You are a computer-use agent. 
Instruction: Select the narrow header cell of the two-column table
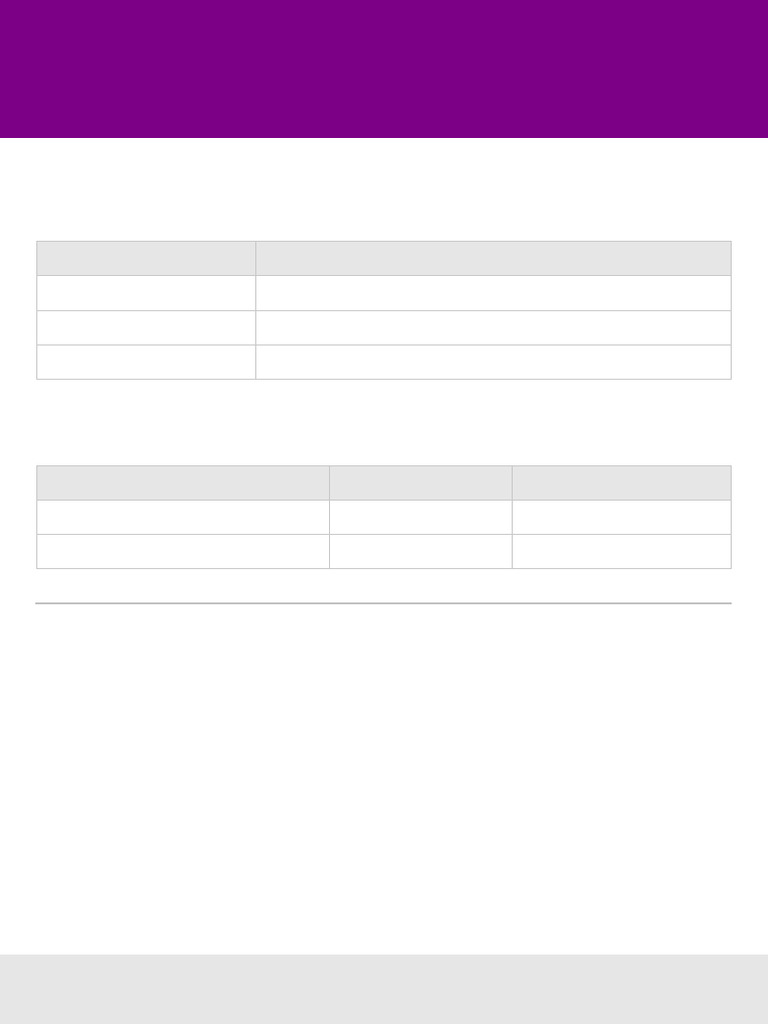tap(146, 258)
